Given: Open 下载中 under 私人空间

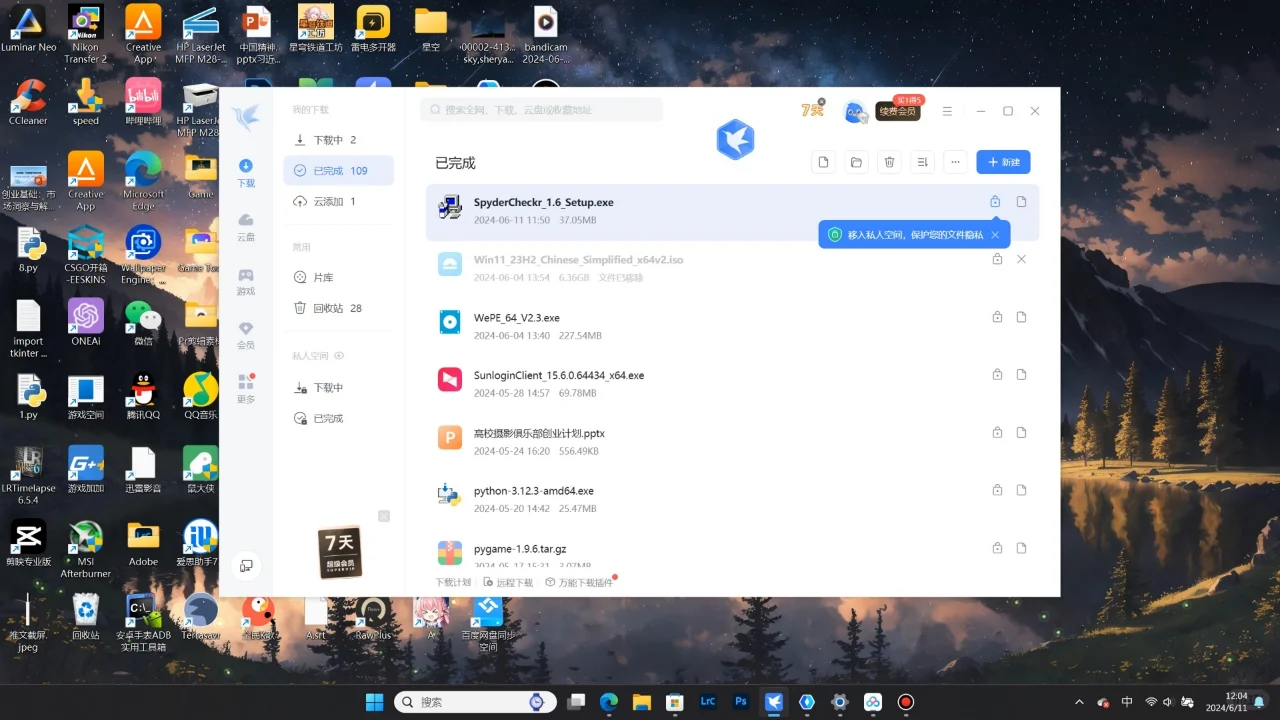Looking at the screenshot, I should [338, 387].
